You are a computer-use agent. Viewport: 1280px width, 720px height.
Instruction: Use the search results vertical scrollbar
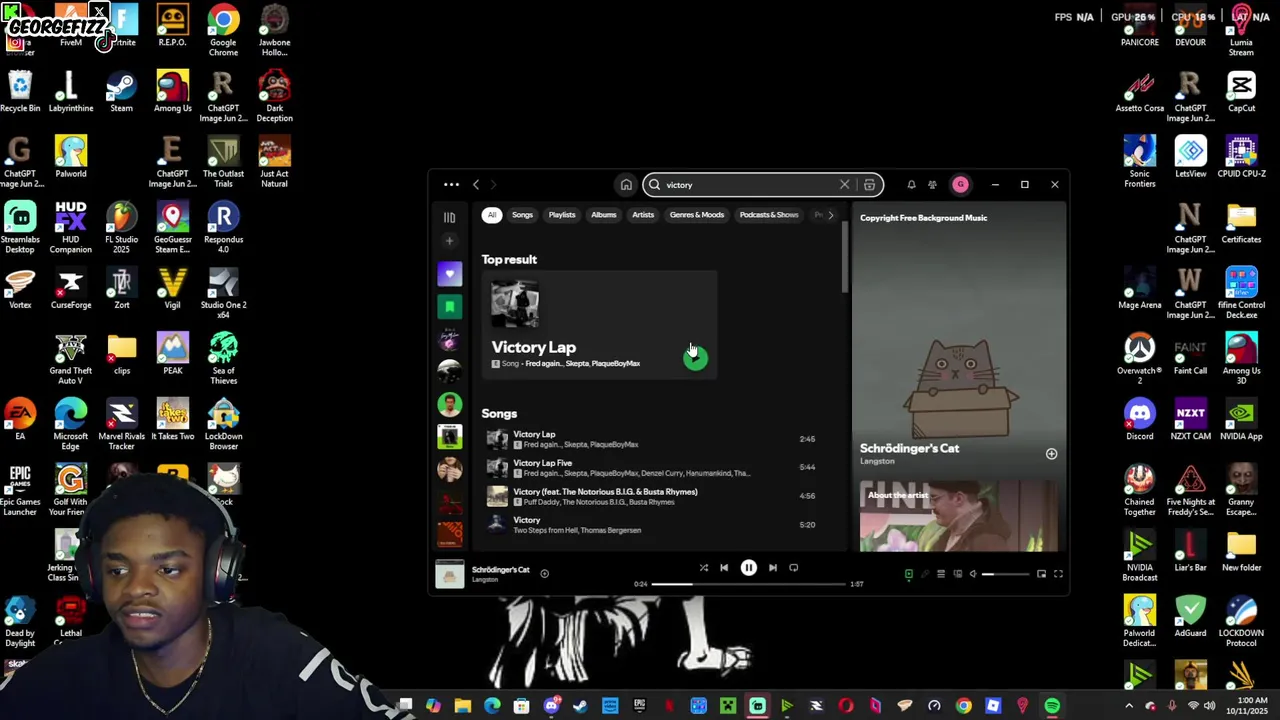point(846,255)
